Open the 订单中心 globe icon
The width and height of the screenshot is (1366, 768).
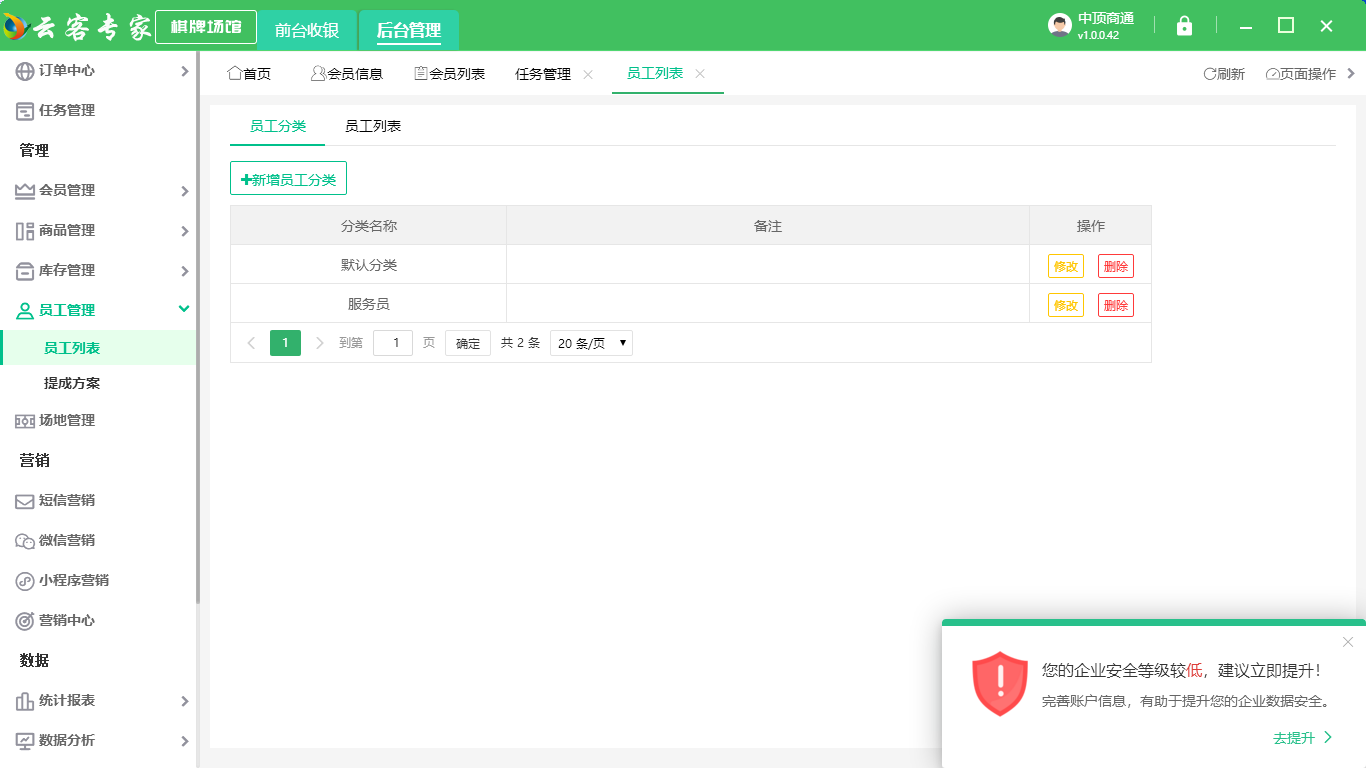pos(25,71)
